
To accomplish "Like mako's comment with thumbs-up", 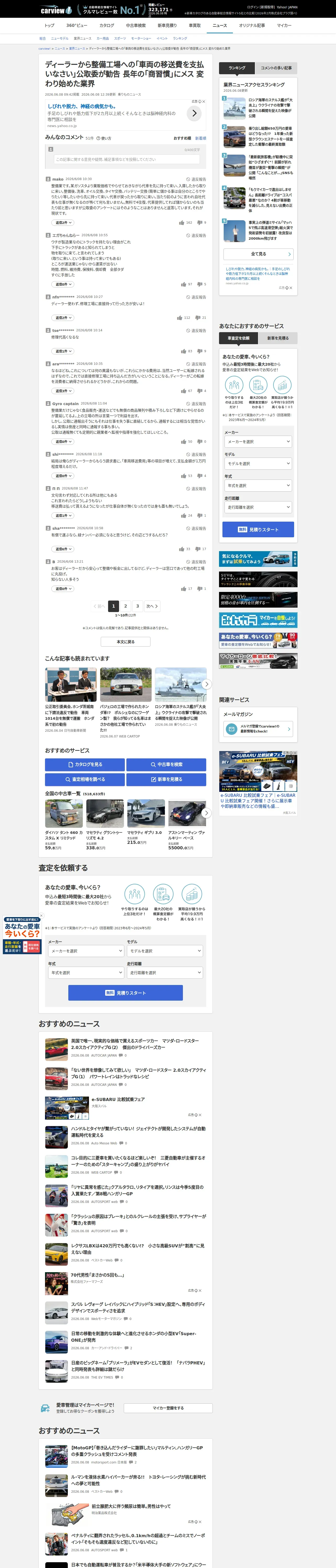I will click(182, 223).
